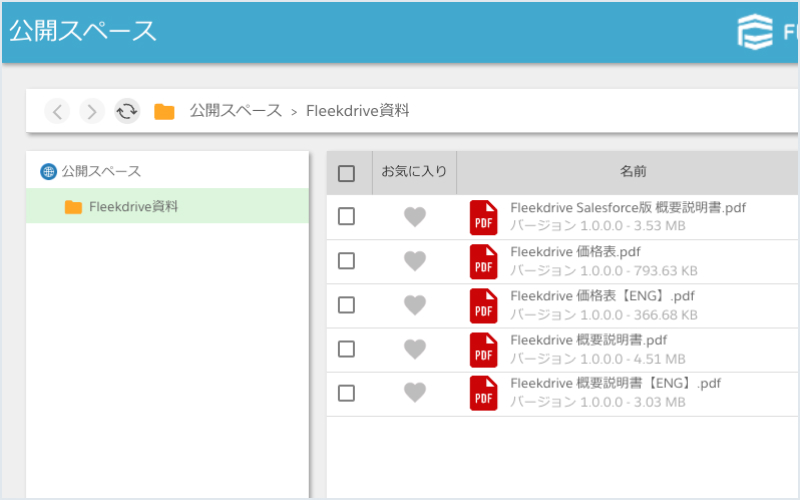Viewport: 800px width, 500px height.
Task: Sort by the 名前 column header
Action: (633, 171)
